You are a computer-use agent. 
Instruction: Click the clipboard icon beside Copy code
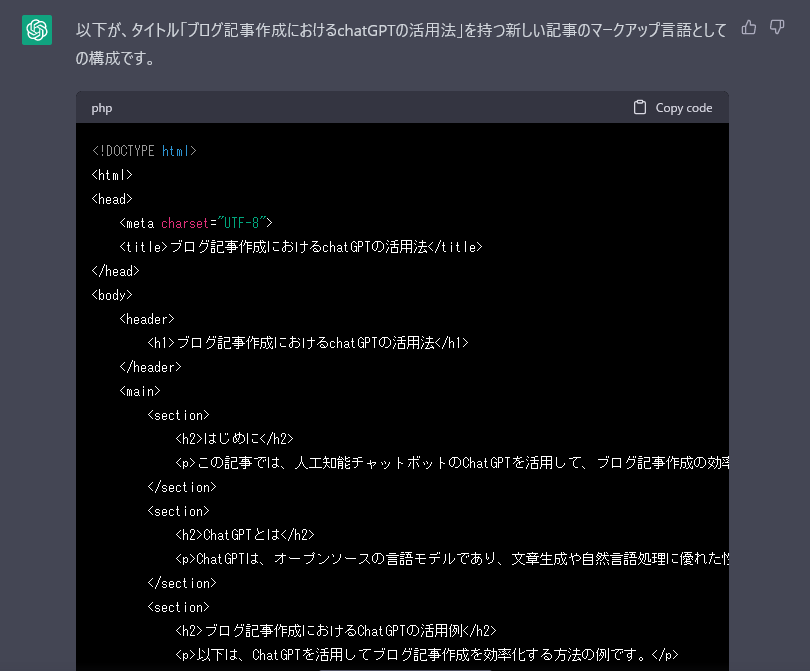coord(640,107)
